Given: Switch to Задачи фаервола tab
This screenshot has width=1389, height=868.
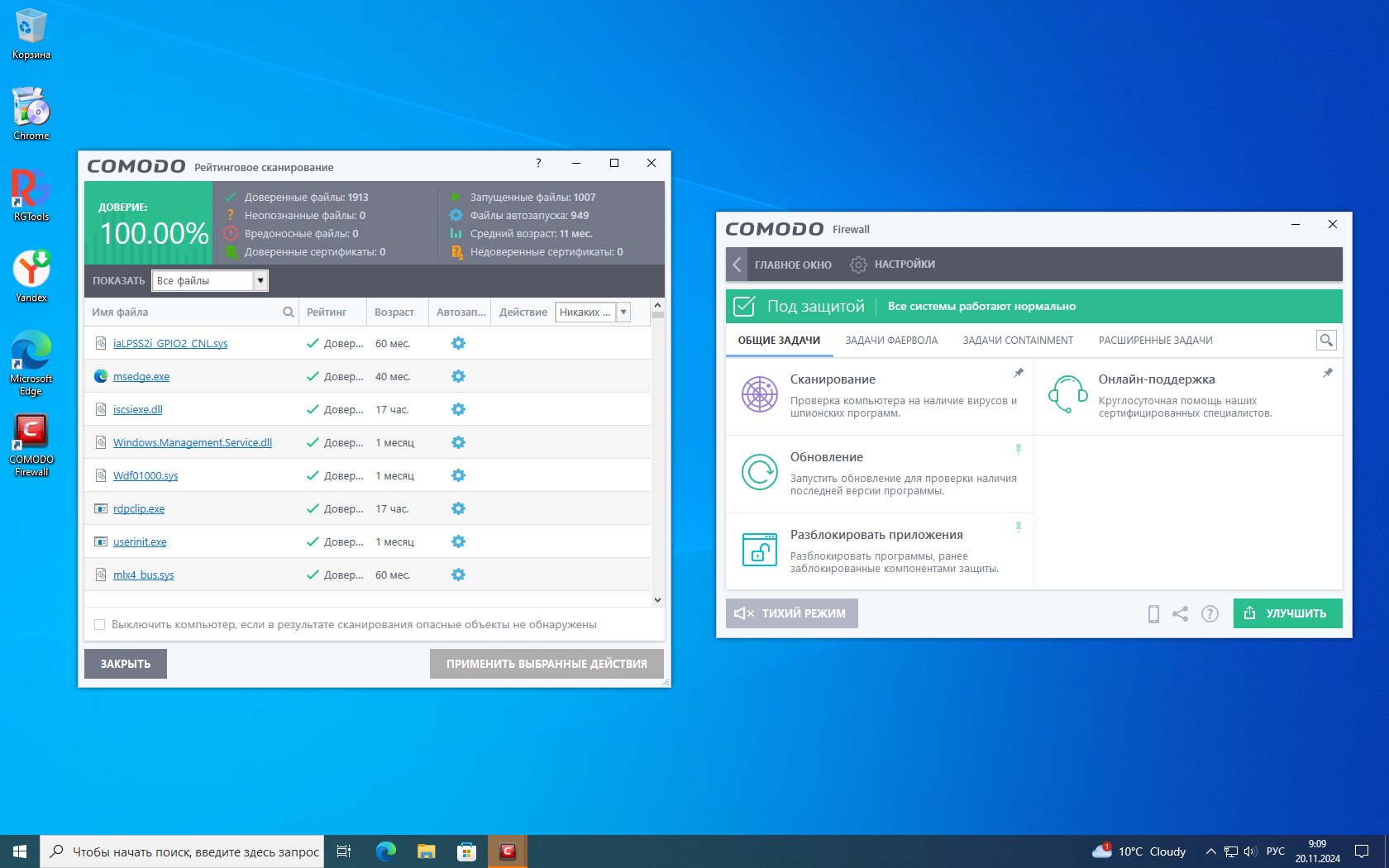Looking at the screenshot, I should pos(891,341).
